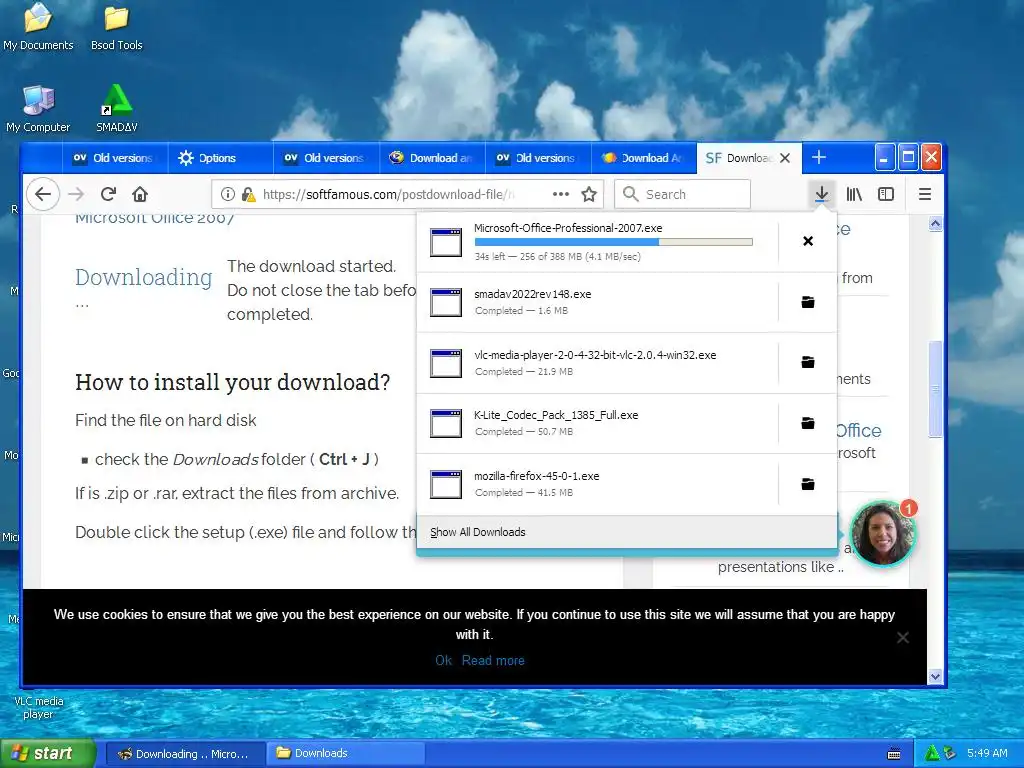Dismiss the cookie notice with the X
1024x768 pixels.
point(903,637)
